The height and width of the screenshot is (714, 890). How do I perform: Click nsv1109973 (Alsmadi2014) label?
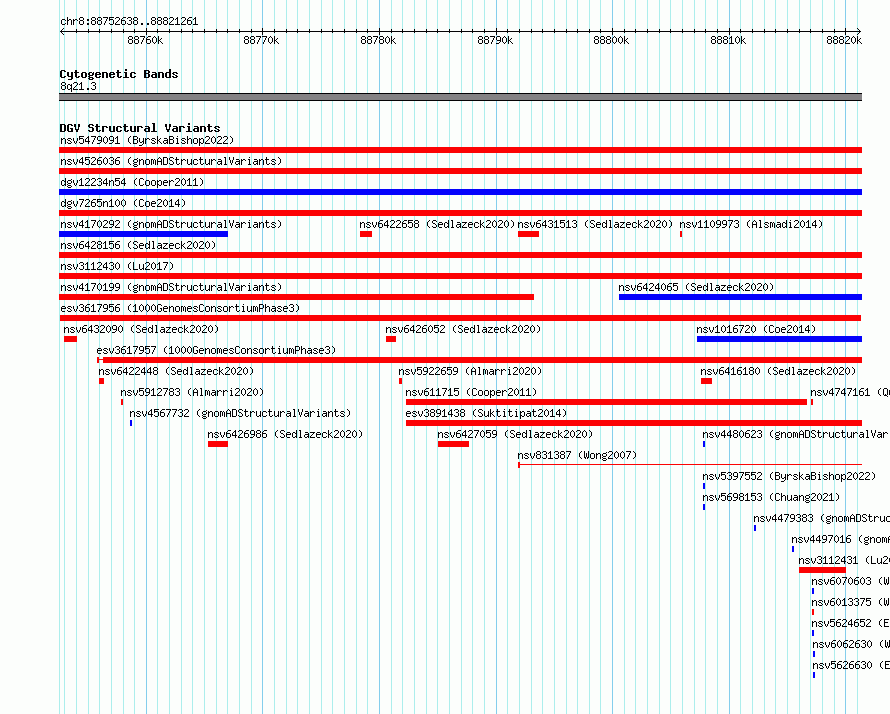tap(751, 224)
